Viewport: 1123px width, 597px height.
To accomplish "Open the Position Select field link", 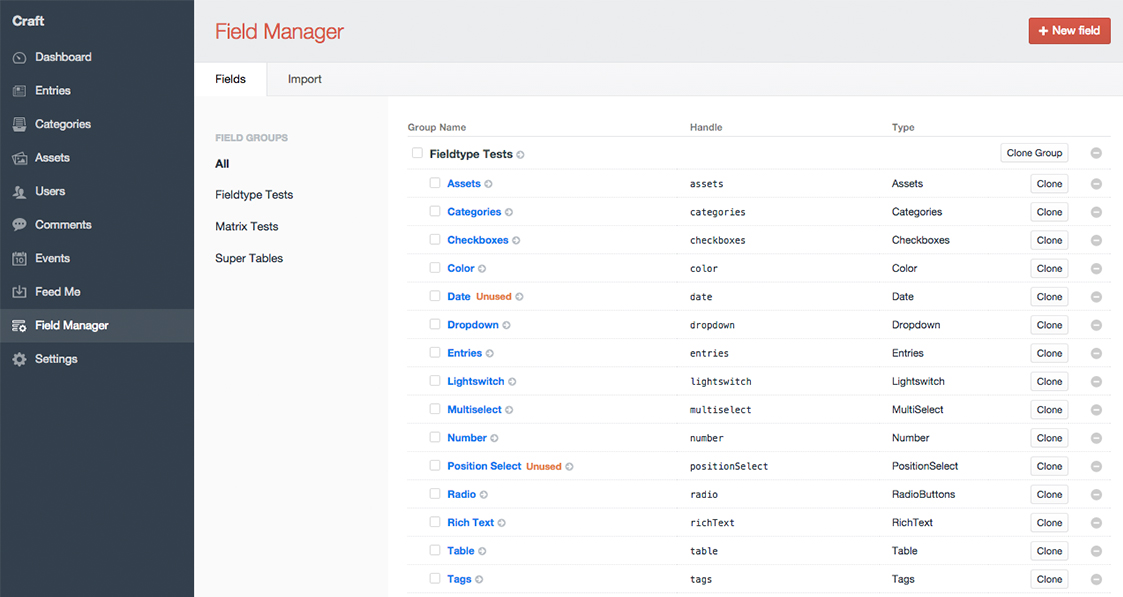I will tap(484, 466).
